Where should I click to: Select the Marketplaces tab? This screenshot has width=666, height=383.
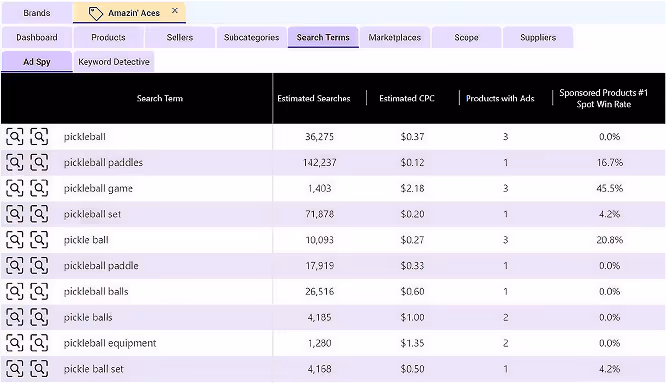coord(395,37)
